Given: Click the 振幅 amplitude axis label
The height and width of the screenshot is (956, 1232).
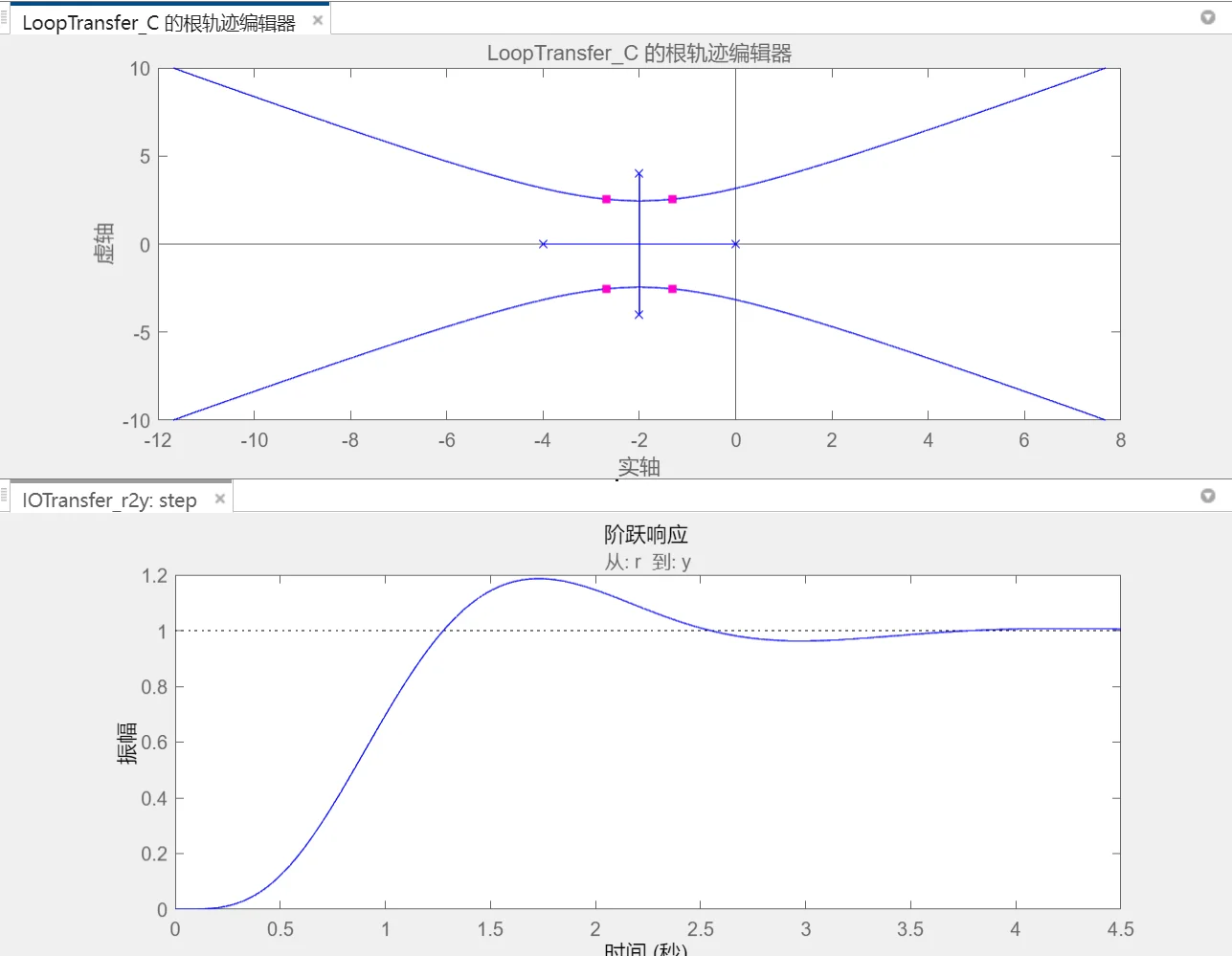Looking at the screenshot, I should coord(126,743).
